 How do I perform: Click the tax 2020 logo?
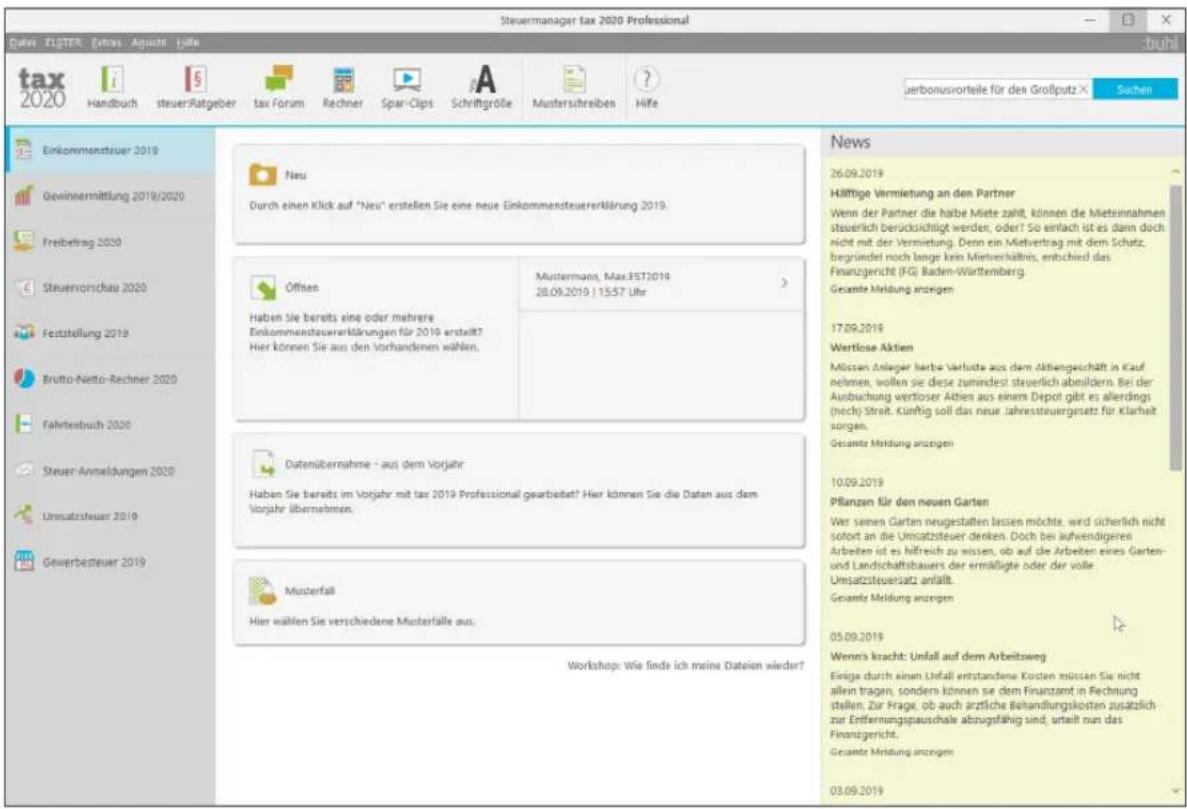pos(42,88)
